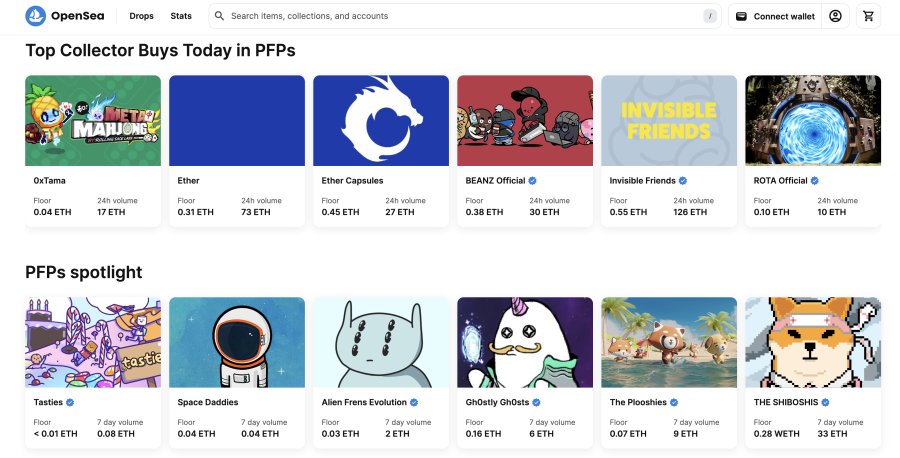
Task: View the ROTA Official portal image
Action: pyautogui.click(x=813, y=121)
